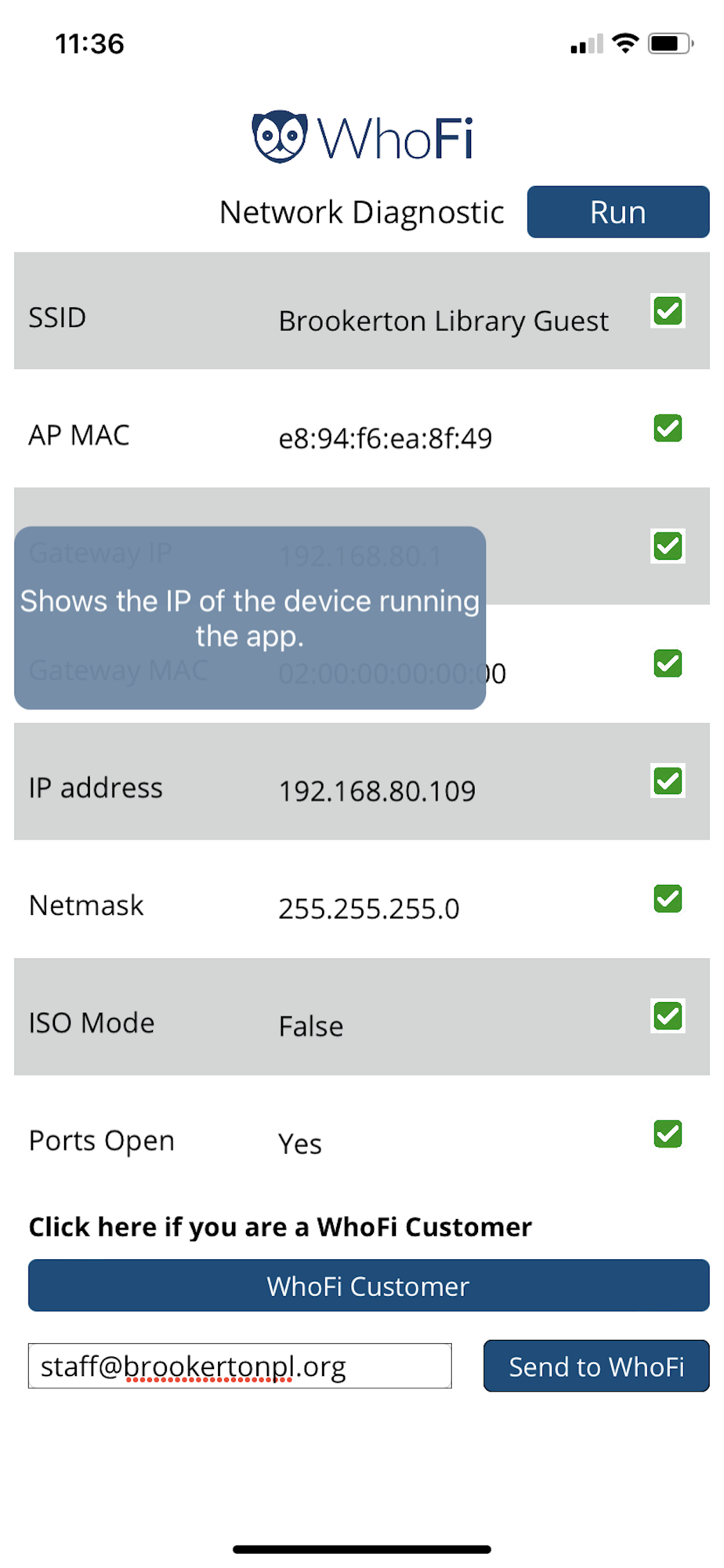Toggle the ISO Mode row checkbox
724x1568 pixels.
pyautogui.click(x=668, y=1016)
